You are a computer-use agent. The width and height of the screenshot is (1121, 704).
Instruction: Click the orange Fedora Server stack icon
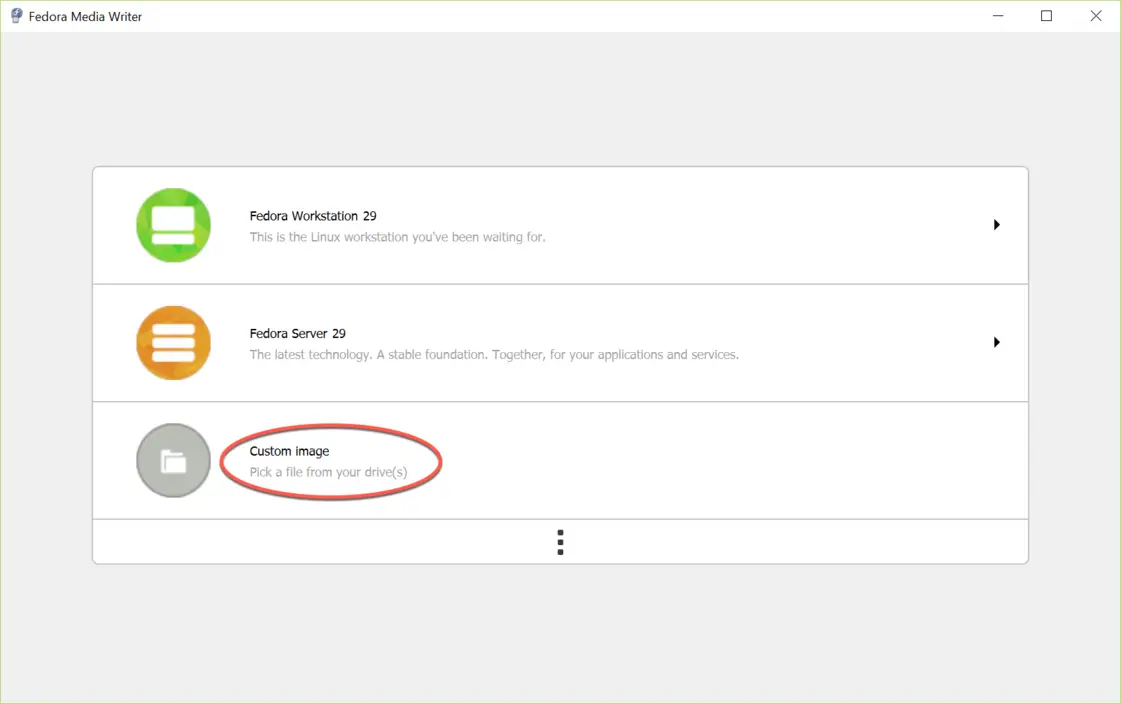click(x=173, y=343)
